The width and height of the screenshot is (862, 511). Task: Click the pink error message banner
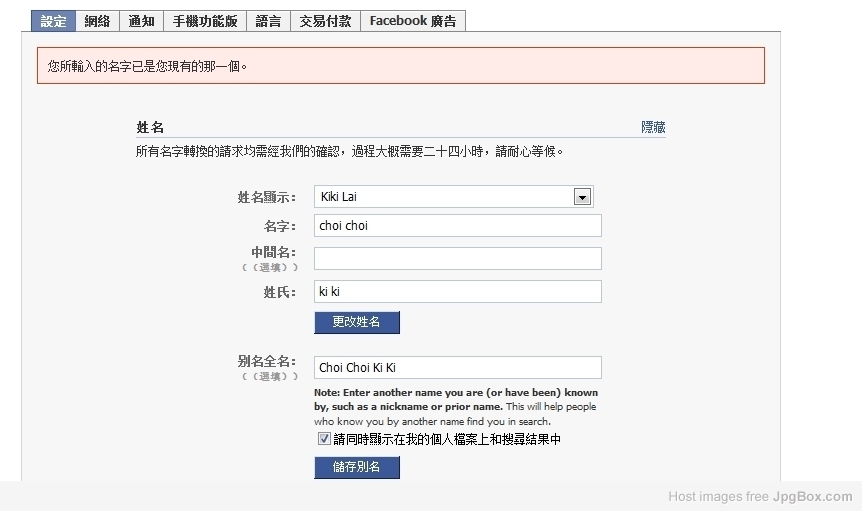coord(401,66)
